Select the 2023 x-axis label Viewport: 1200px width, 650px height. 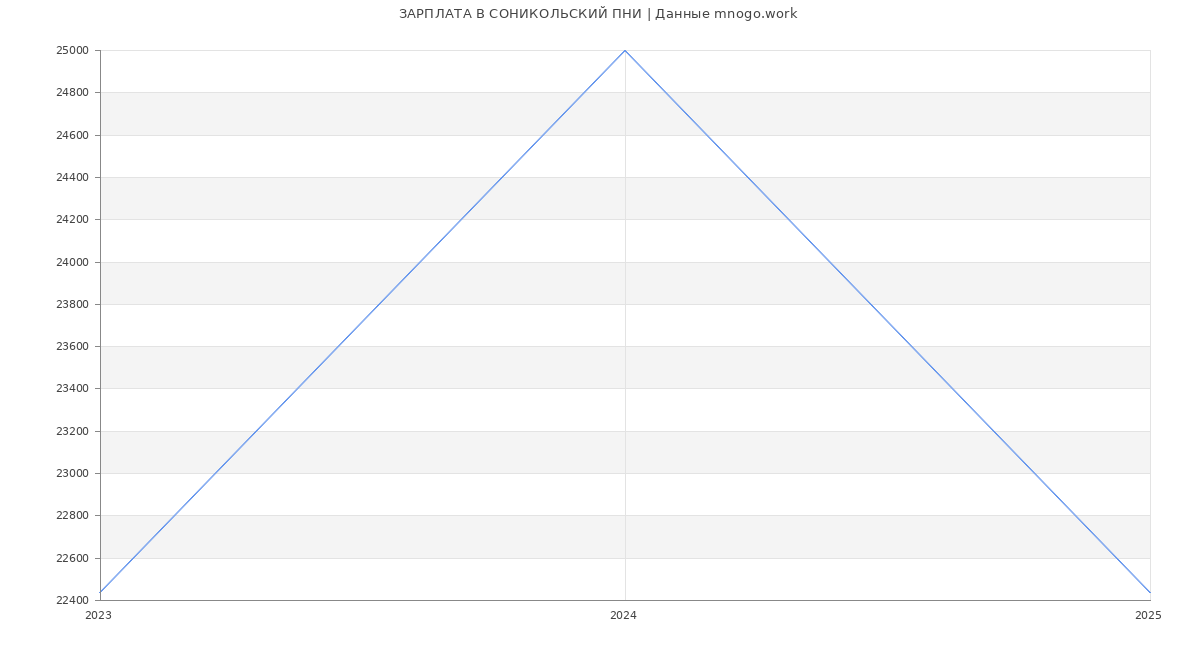pos(99,616)
